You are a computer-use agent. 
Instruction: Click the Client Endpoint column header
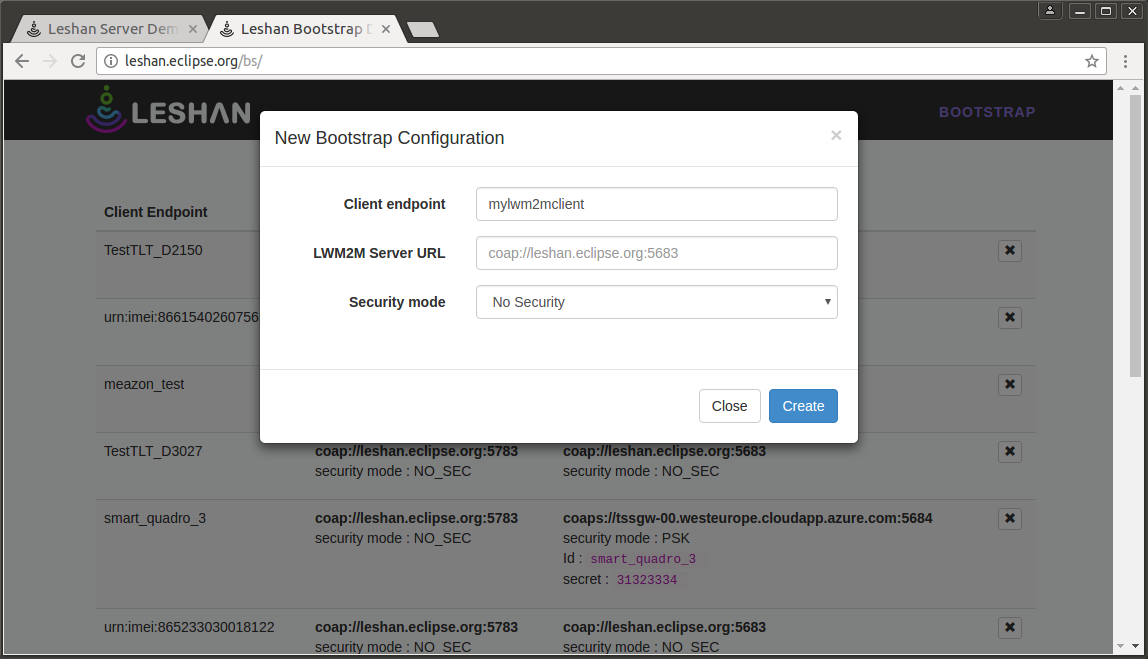[x=155, y=212]
